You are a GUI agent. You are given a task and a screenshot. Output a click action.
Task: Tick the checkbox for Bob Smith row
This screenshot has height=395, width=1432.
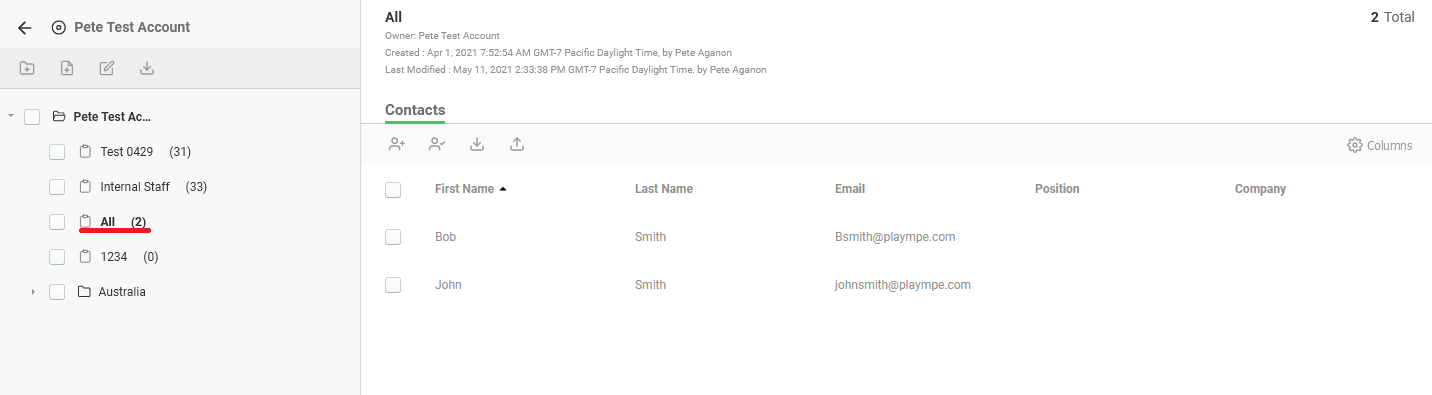[x=393, y=237]
